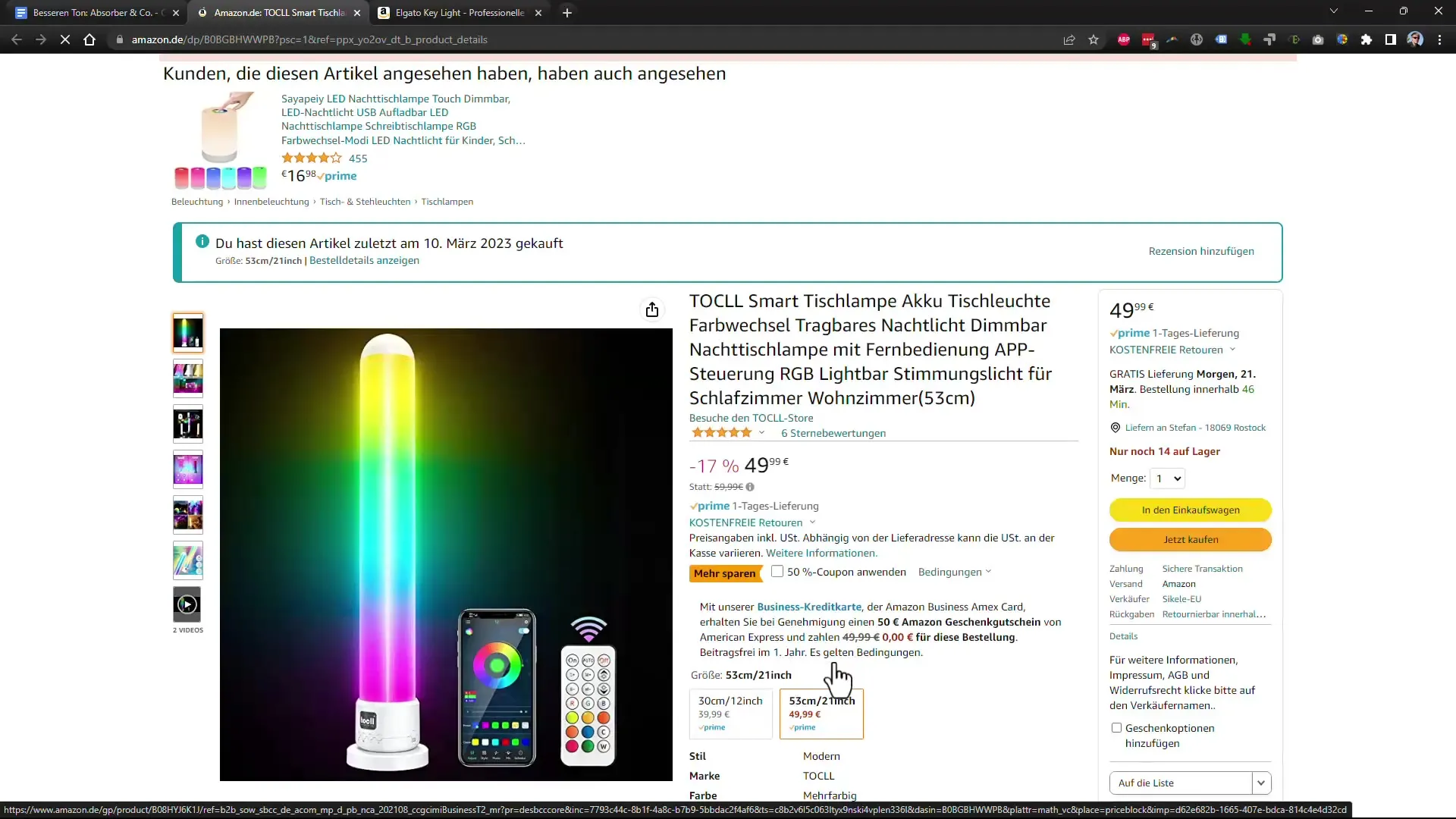The width and height of the screenshot is (1456, 819).
Task: Visit Besuche den TOCLL-Store link
Action: (751, 418)
